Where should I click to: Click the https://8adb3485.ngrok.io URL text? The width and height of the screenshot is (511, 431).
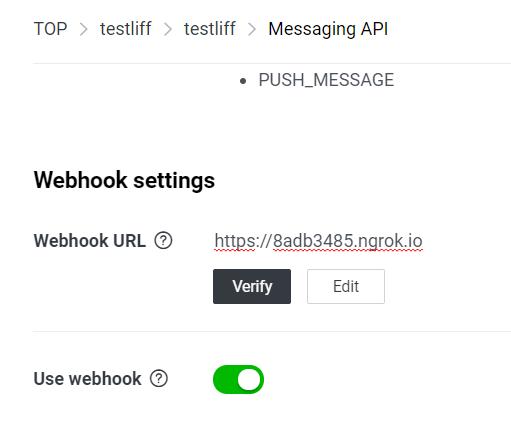tap(318, 241)
